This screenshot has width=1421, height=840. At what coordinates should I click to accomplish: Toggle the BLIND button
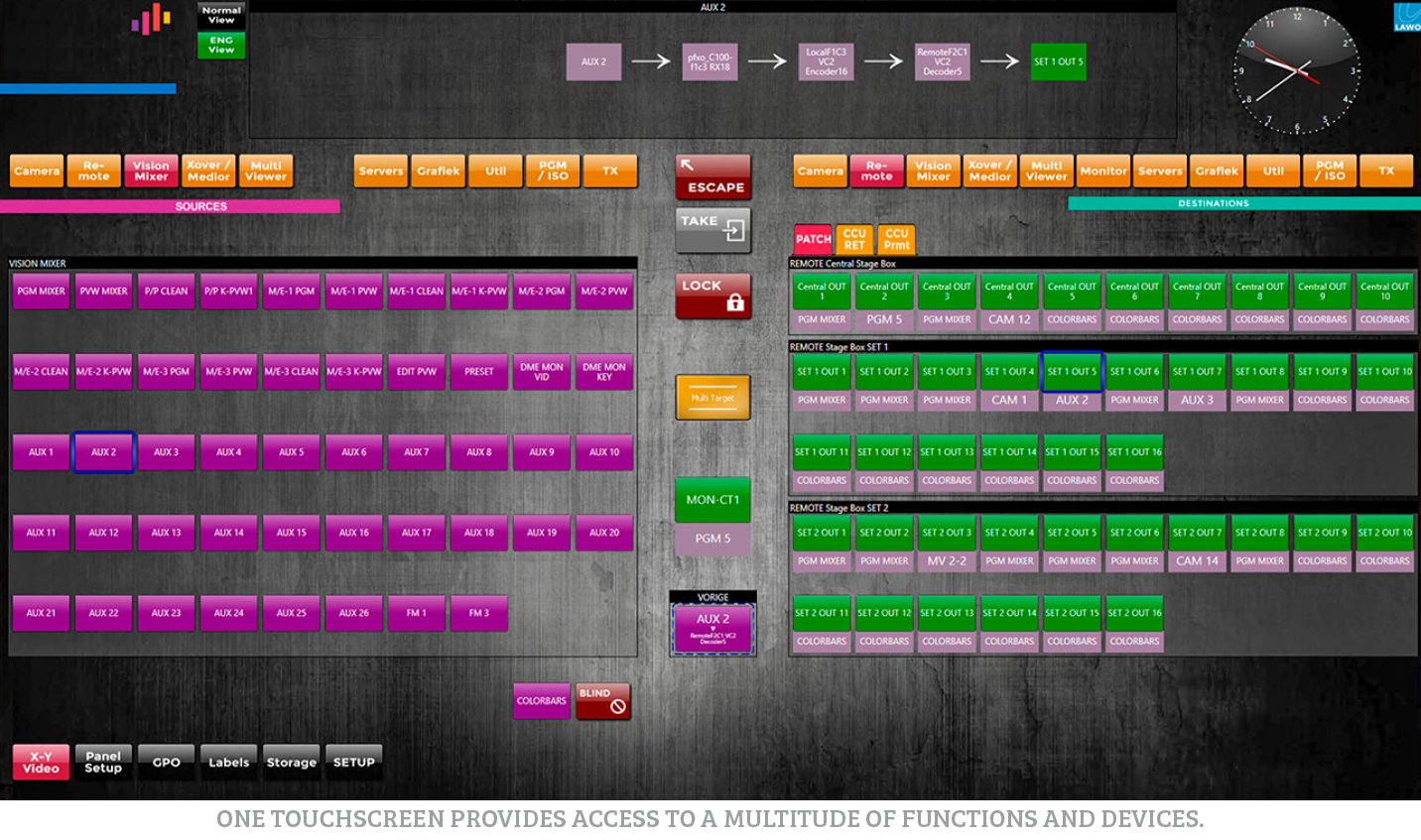tap(603, 701)
